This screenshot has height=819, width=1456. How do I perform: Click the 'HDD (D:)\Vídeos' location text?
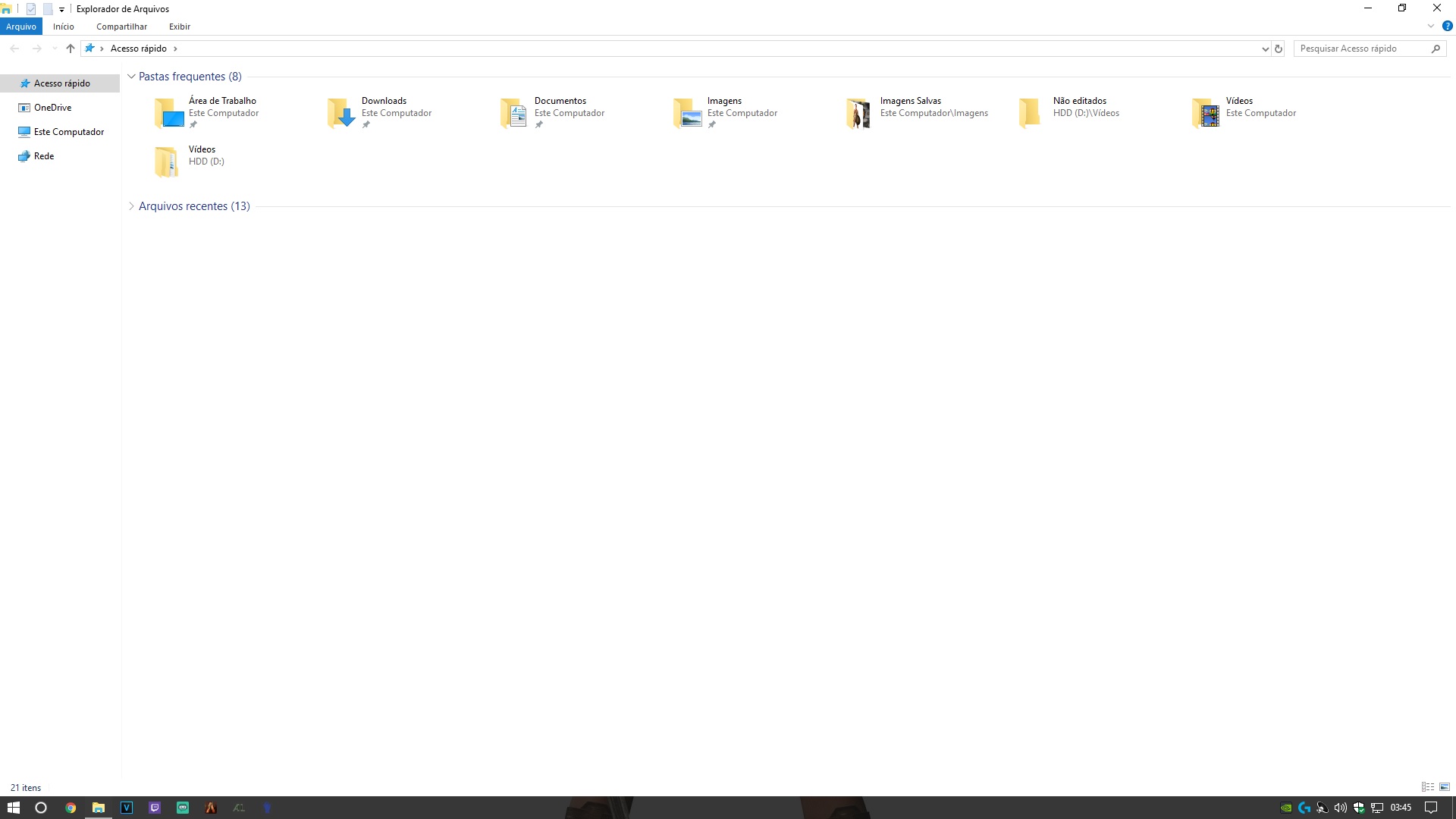1086,113
